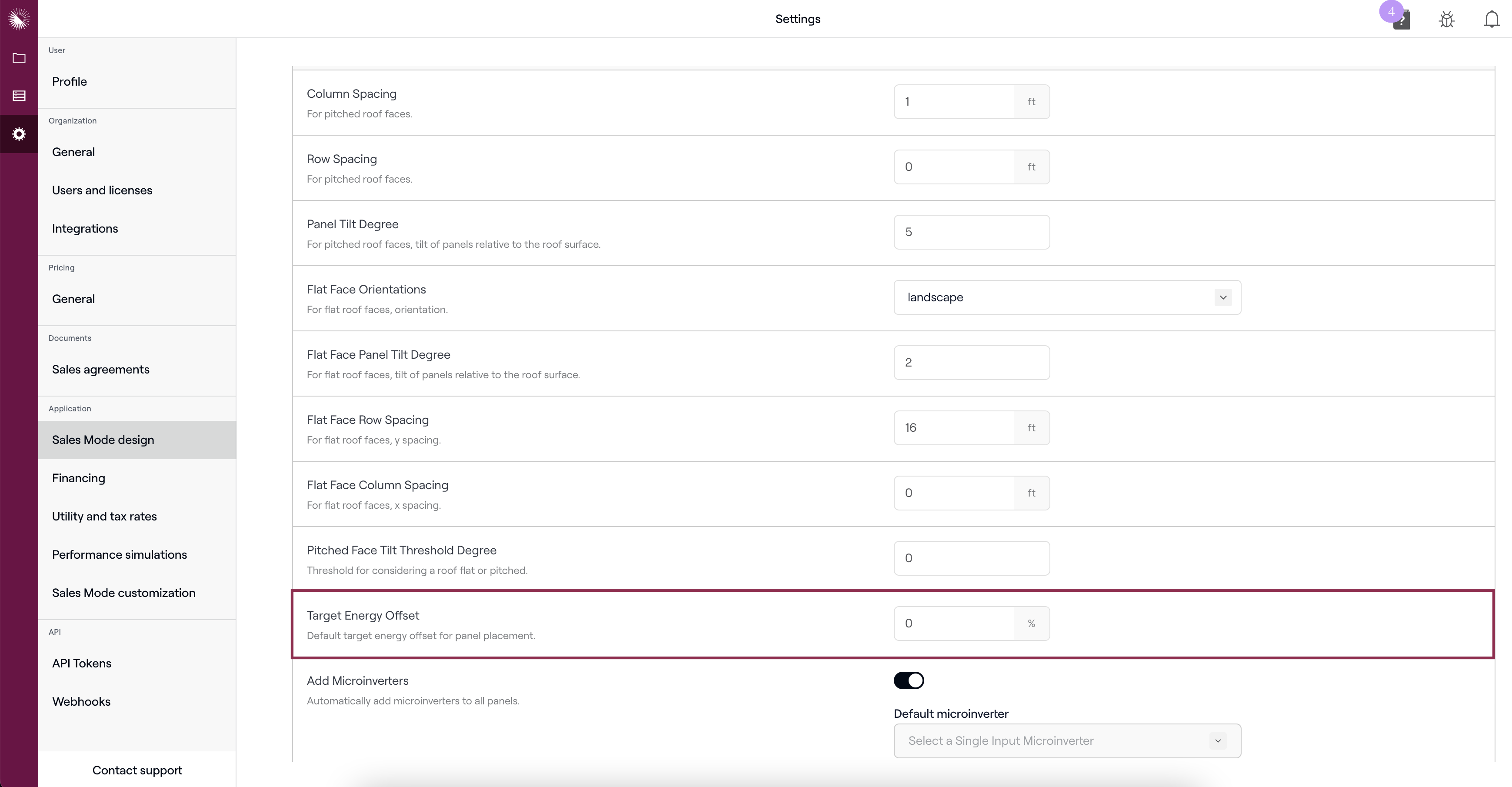
Task: Open Users and licenses
Action: 137,190
